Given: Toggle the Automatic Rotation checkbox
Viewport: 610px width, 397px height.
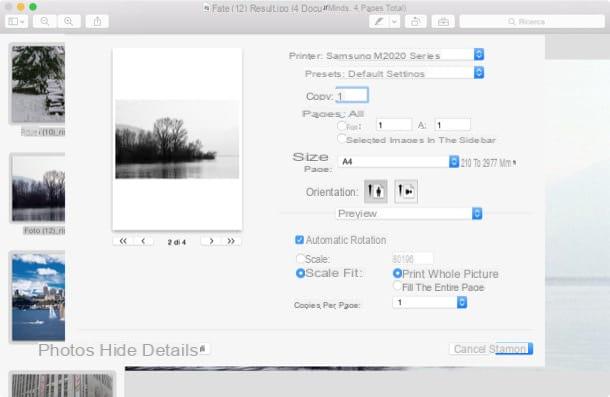Looking at the screenshot, I should click(299, 240).
